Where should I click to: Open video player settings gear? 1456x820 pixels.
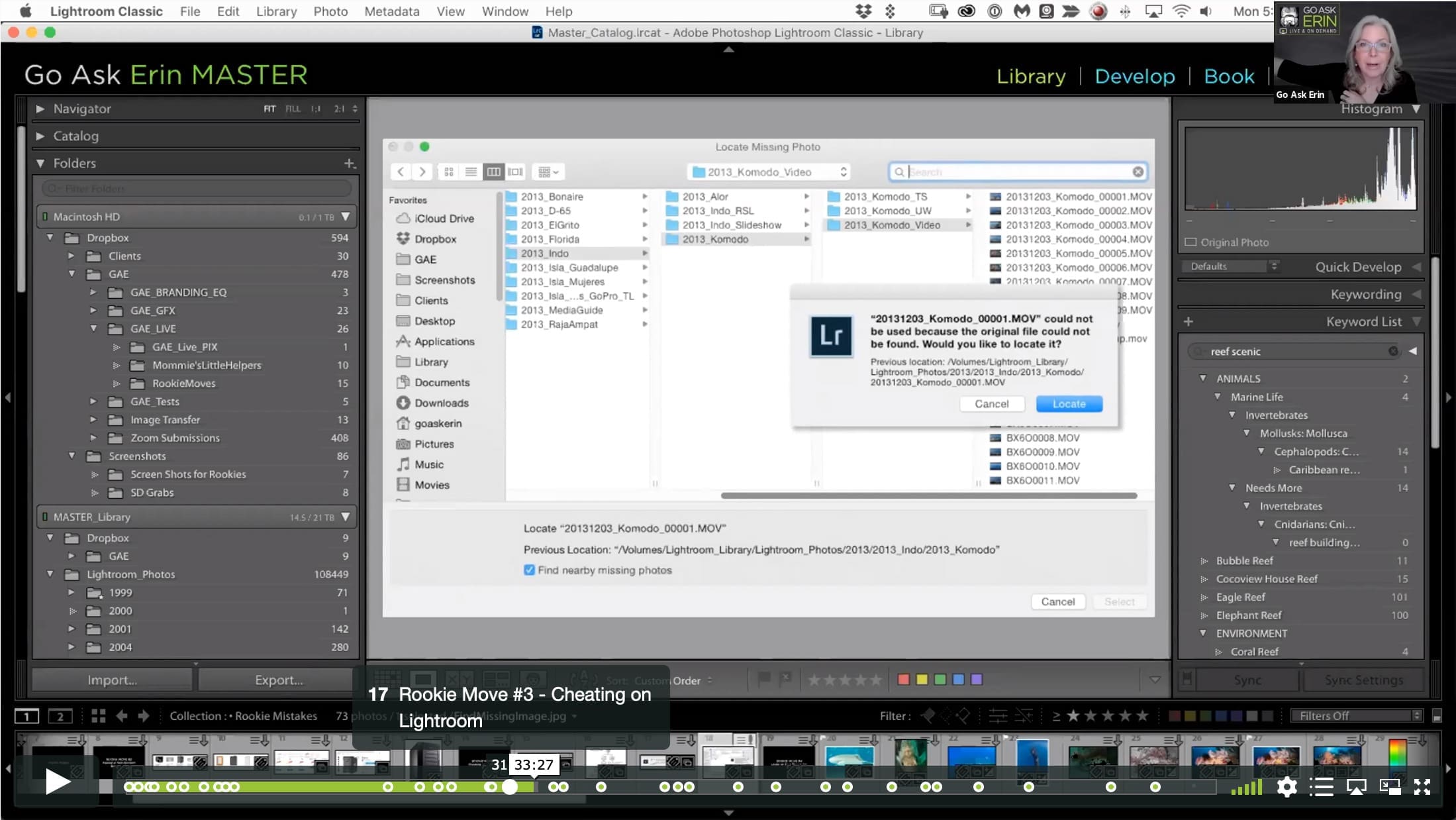(x=1286, y=787)
